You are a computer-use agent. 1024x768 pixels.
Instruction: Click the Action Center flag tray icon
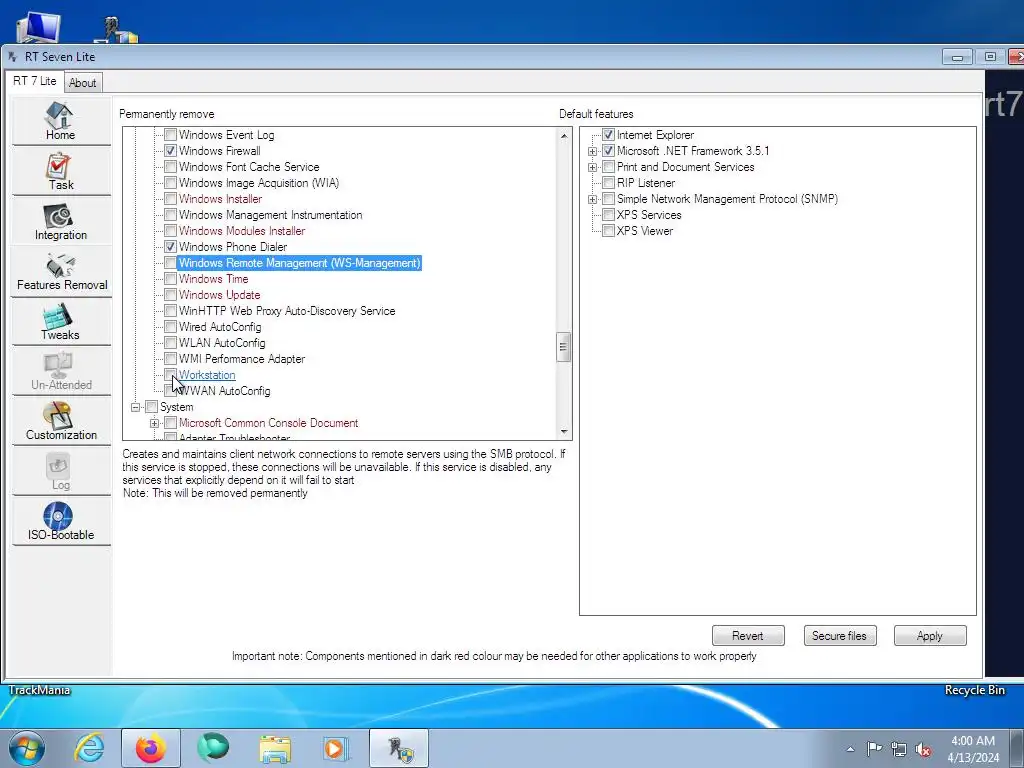pyautogui.click(x=874, y=748)
